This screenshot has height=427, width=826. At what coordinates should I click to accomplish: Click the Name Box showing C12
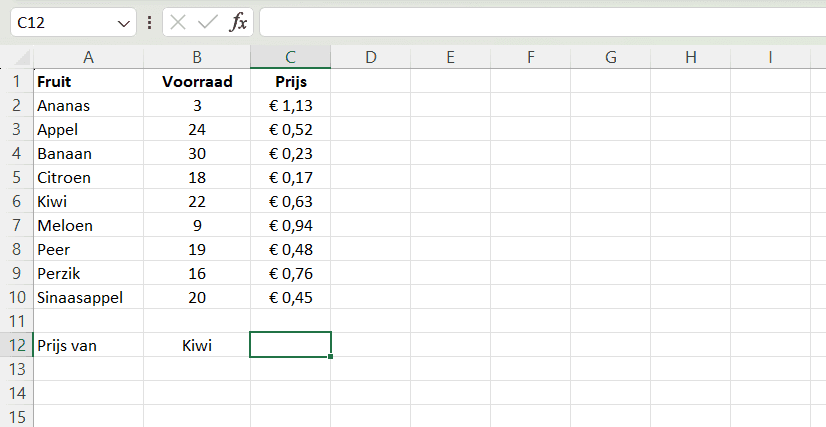coord(73,23)
